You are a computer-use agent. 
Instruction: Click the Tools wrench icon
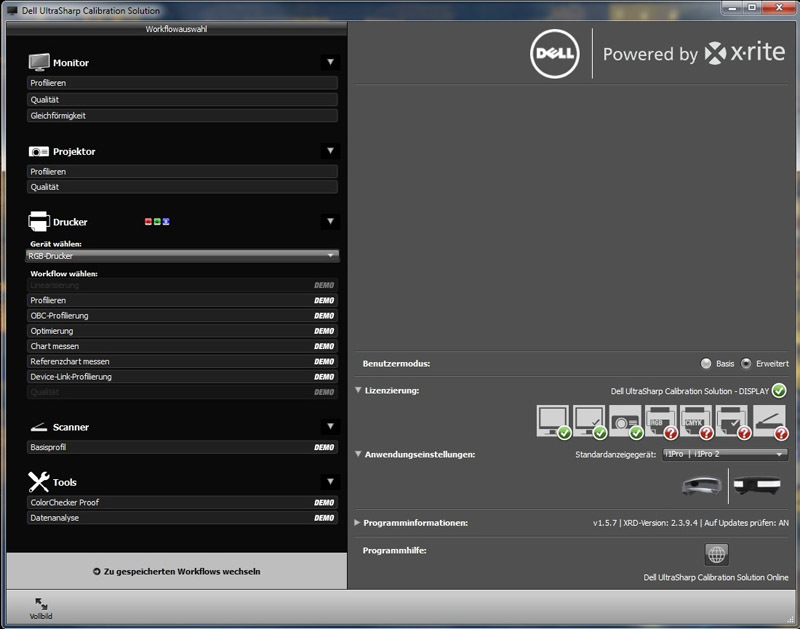39,482
